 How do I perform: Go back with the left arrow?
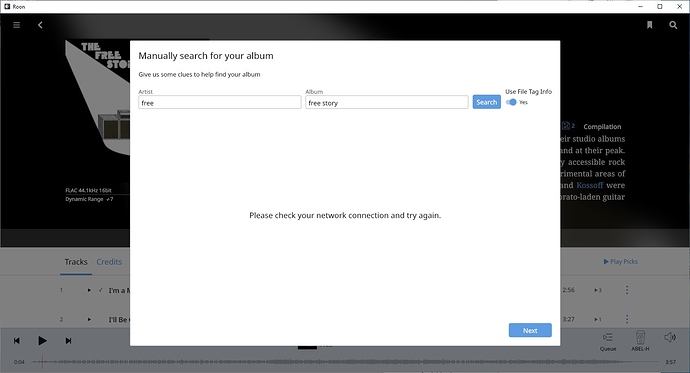(40, 25)
